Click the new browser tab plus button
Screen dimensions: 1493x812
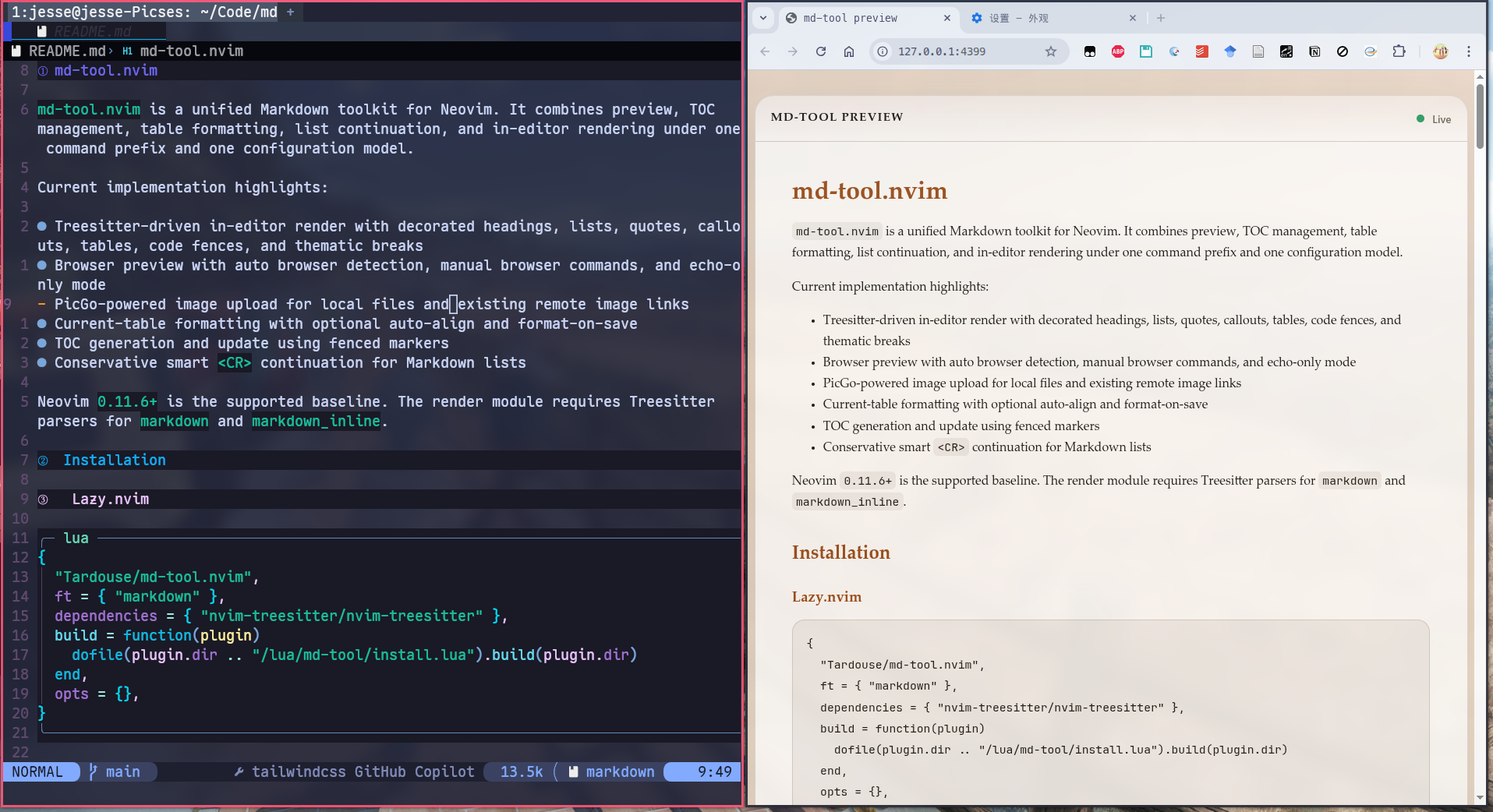[x=1161, y=18]
